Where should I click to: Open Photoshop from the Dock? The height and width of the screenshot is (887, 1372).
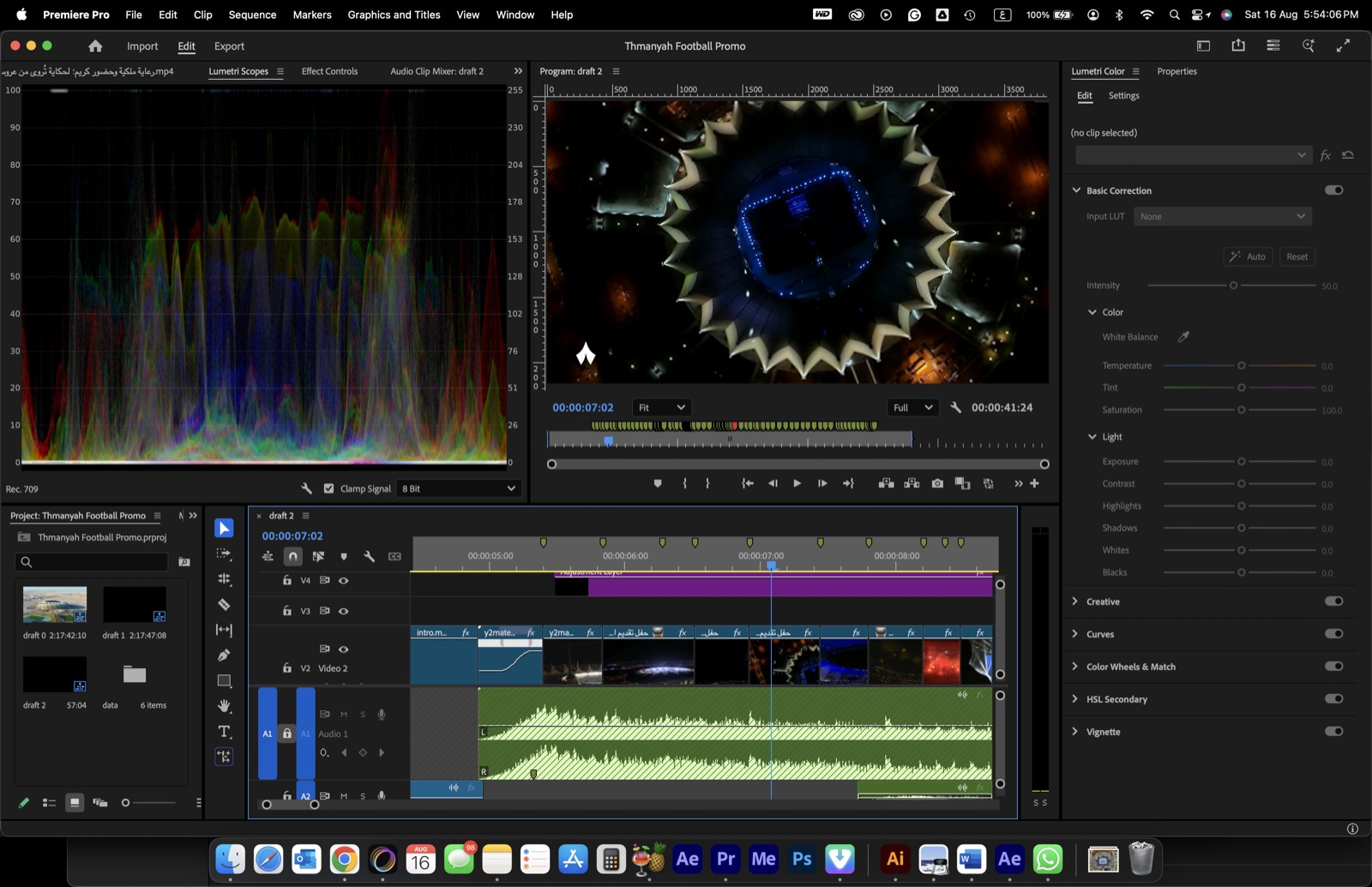pos(802,859)
